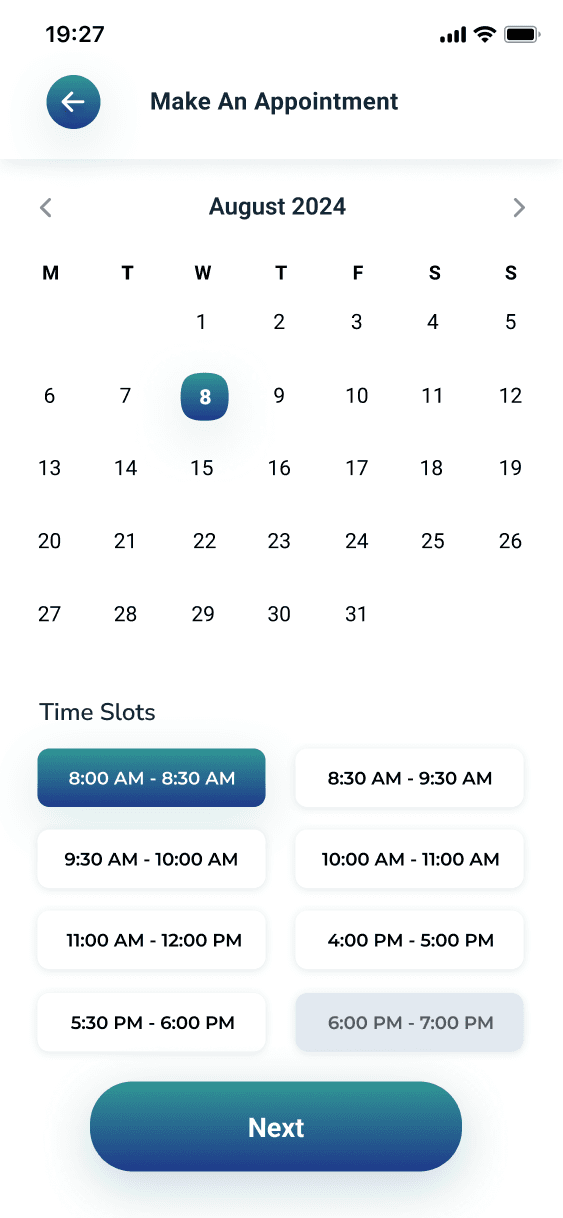Screen dimensions: 563x1218
Task: Tap the back arrow button
Action: pos(73,102)
